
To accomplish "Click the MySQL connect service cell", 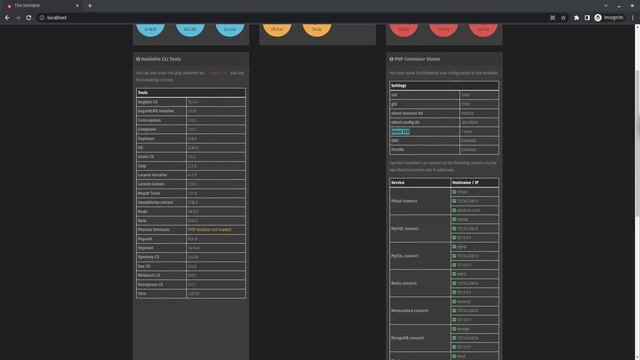I will (x=420, y=229).
